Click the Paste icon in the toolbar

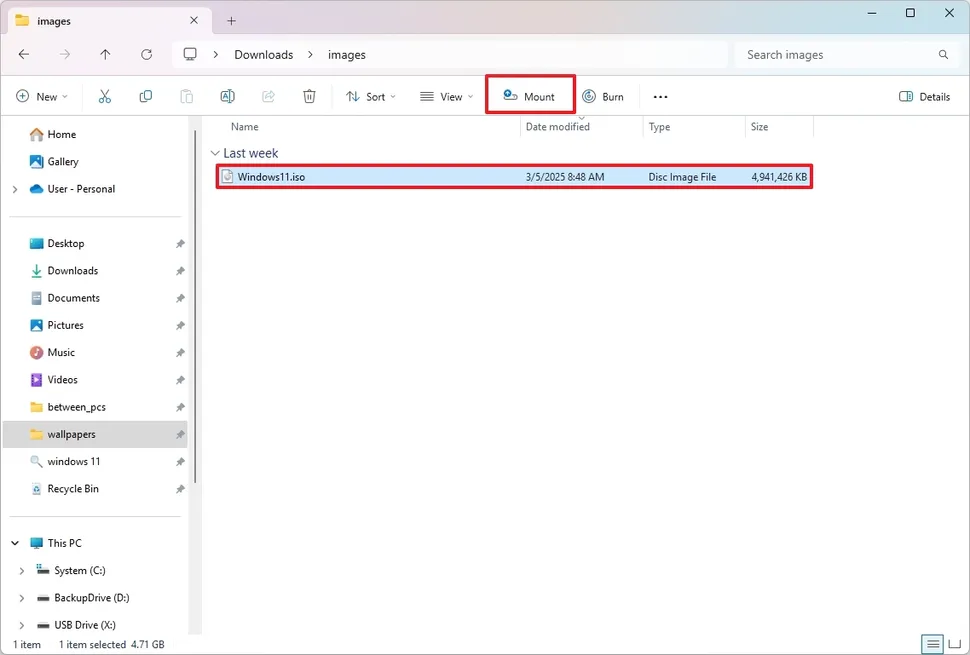pos(186,96)
